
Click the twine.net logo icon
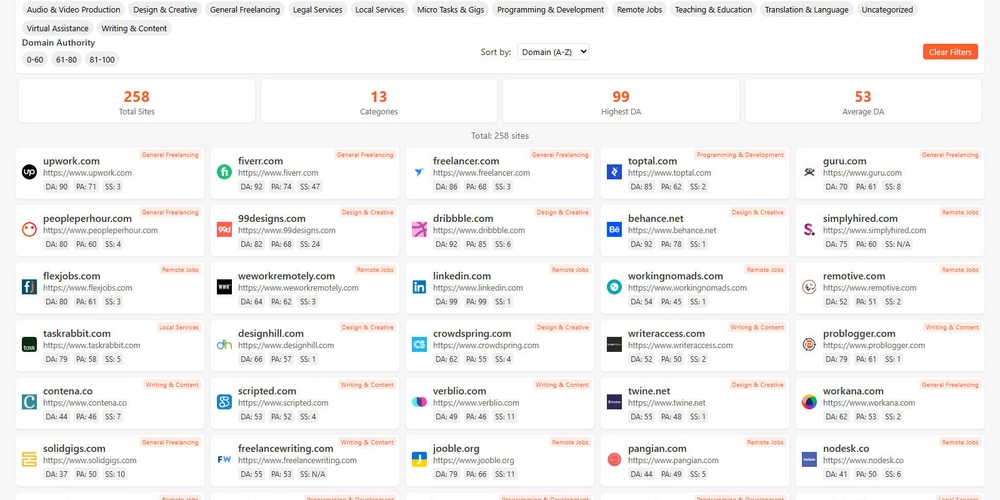(x=614, y=402)
